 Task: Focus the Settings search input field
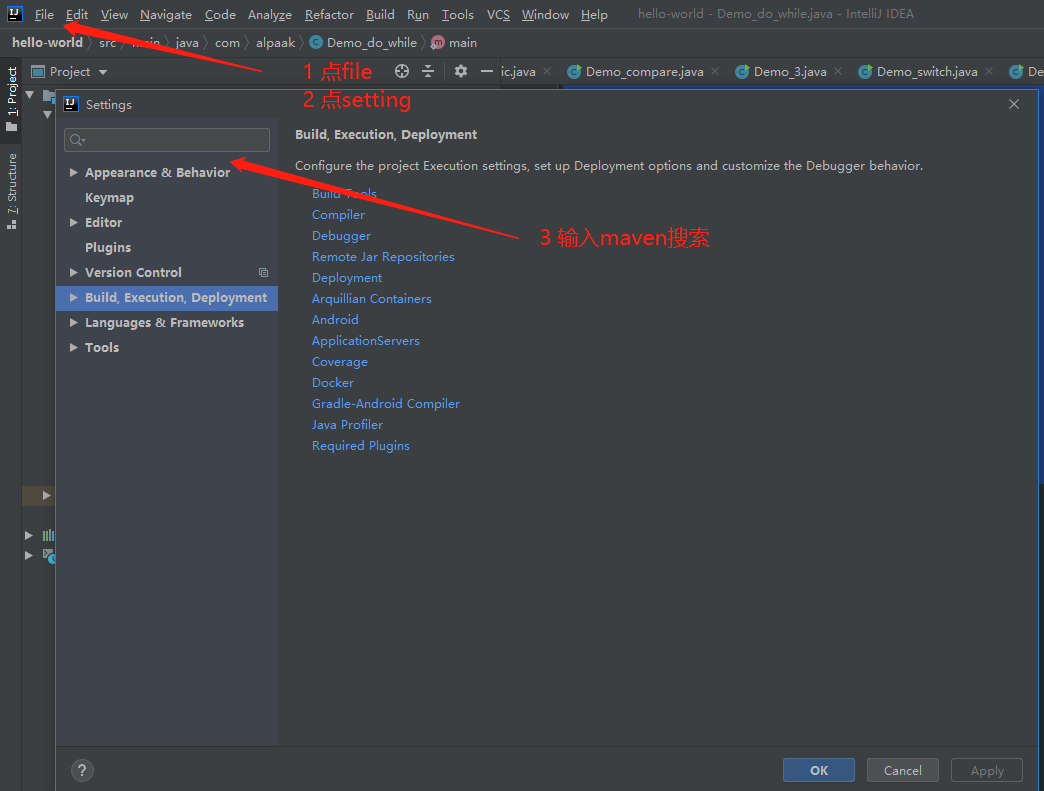click(167, 140)
